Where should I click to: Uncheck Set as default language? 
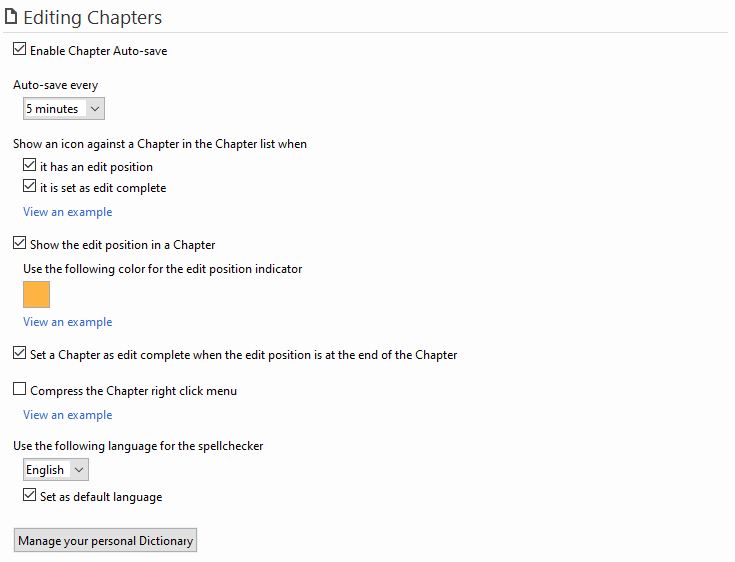point(29,495)
